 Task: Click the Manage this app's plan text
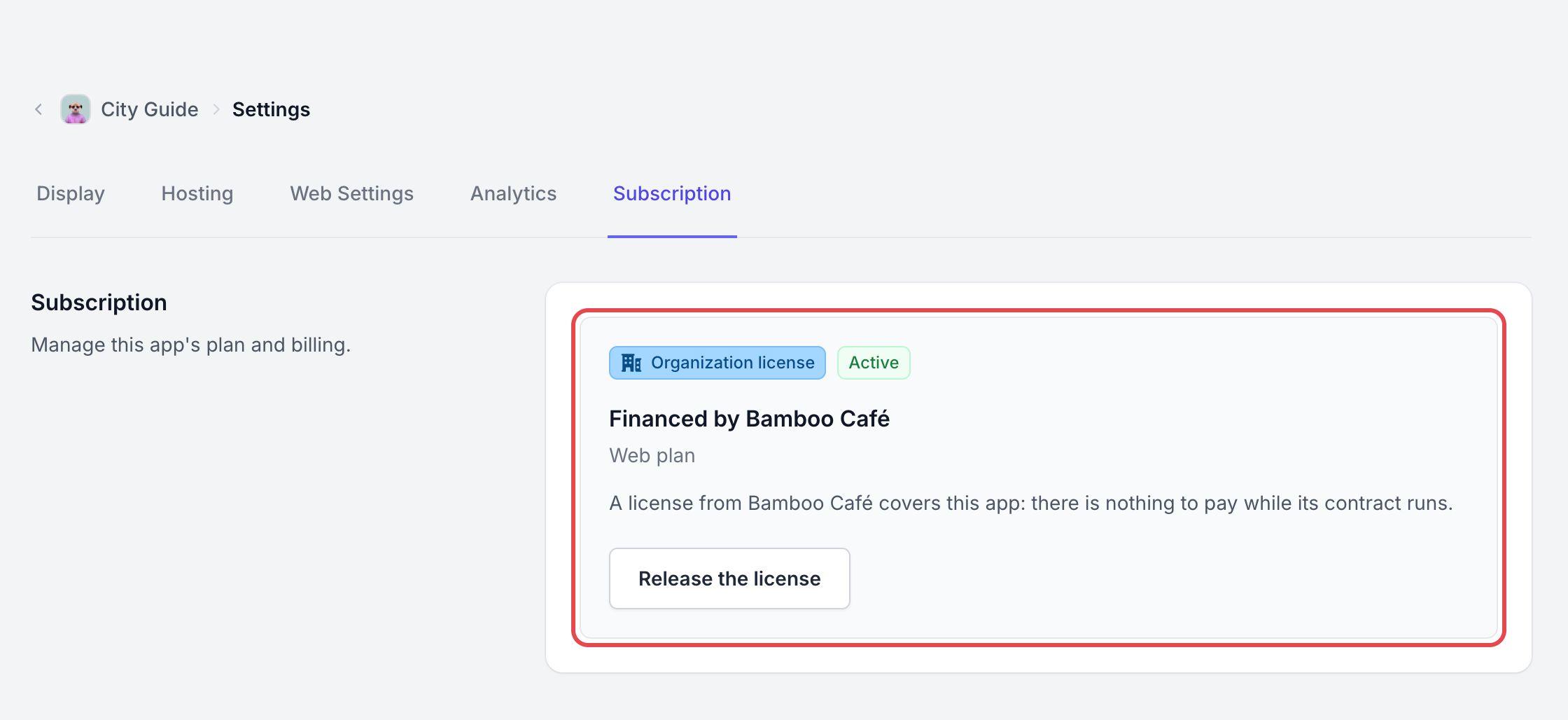coord(191,345)
